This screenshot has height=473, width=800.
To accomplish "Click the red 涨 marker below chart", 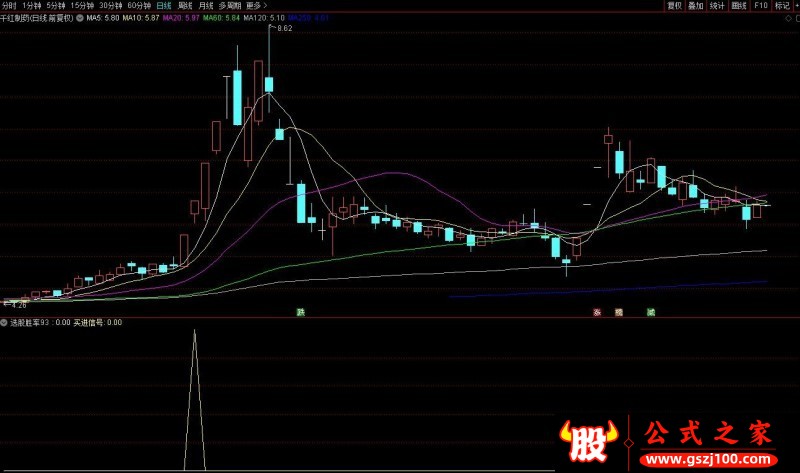I will tap(597, 312).
